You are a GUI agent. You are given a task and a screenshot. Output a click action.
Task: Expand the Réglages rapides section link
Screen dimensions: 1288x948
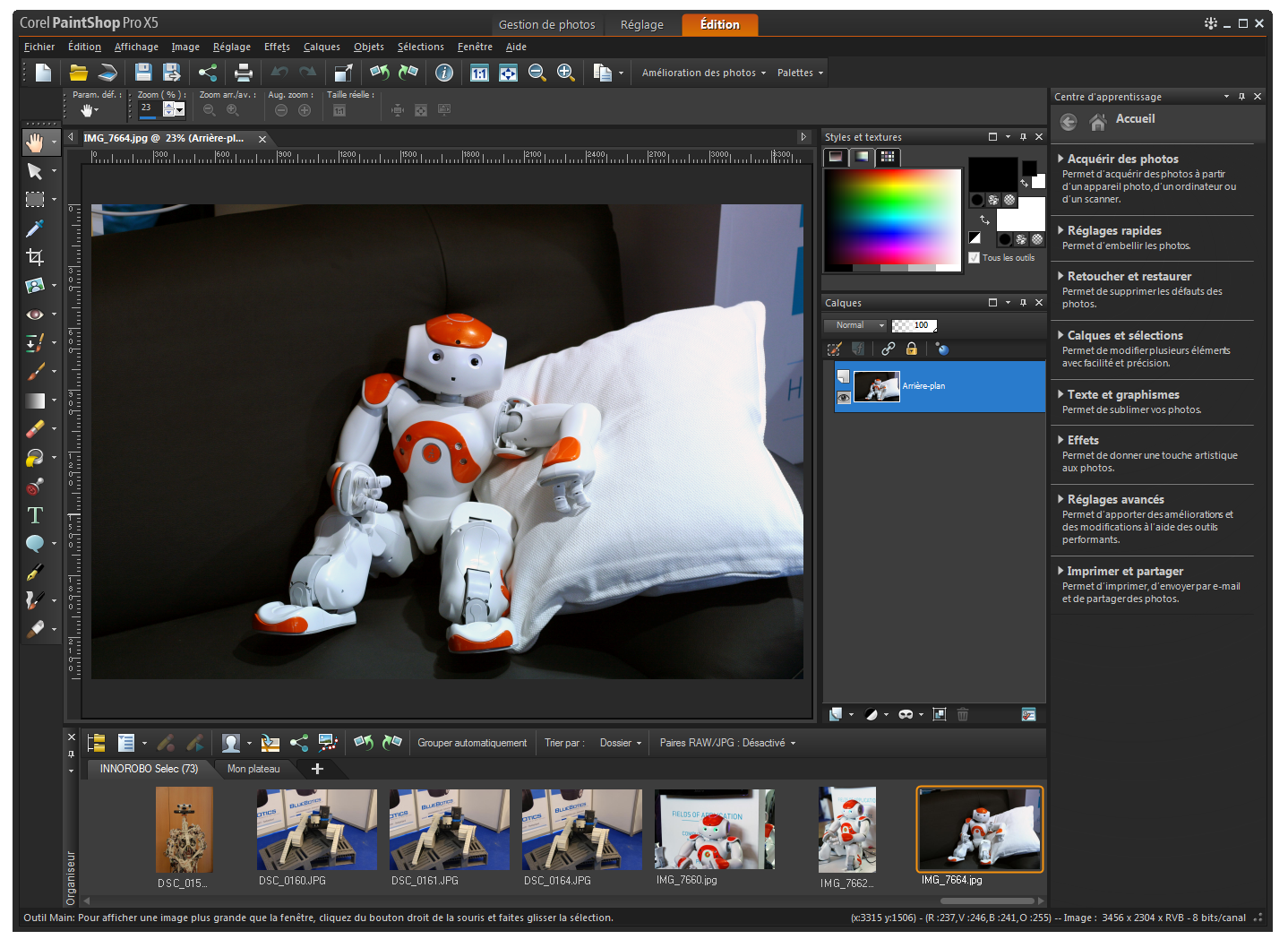(x=1115, y=230)
